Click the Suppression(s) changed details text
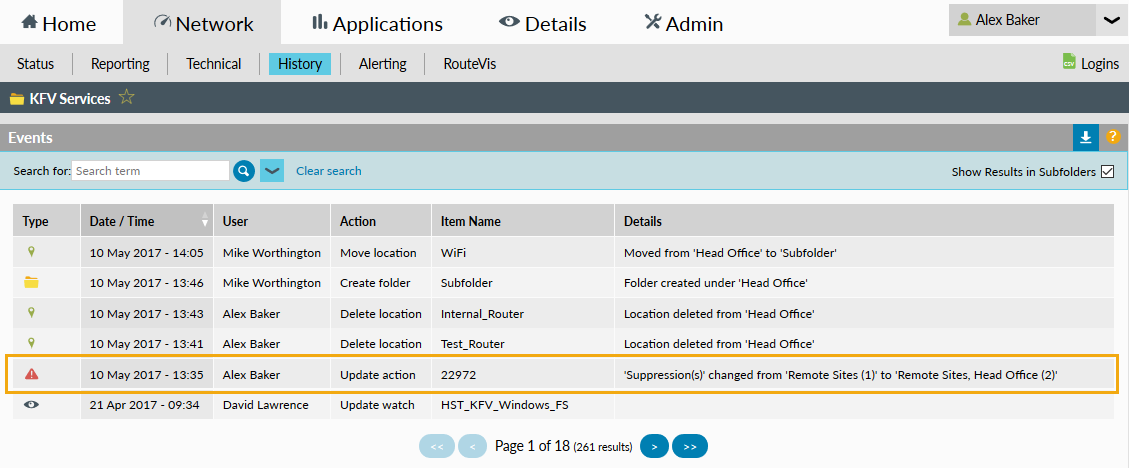This screenshot has width=1129, height=468. click(840, 374)
